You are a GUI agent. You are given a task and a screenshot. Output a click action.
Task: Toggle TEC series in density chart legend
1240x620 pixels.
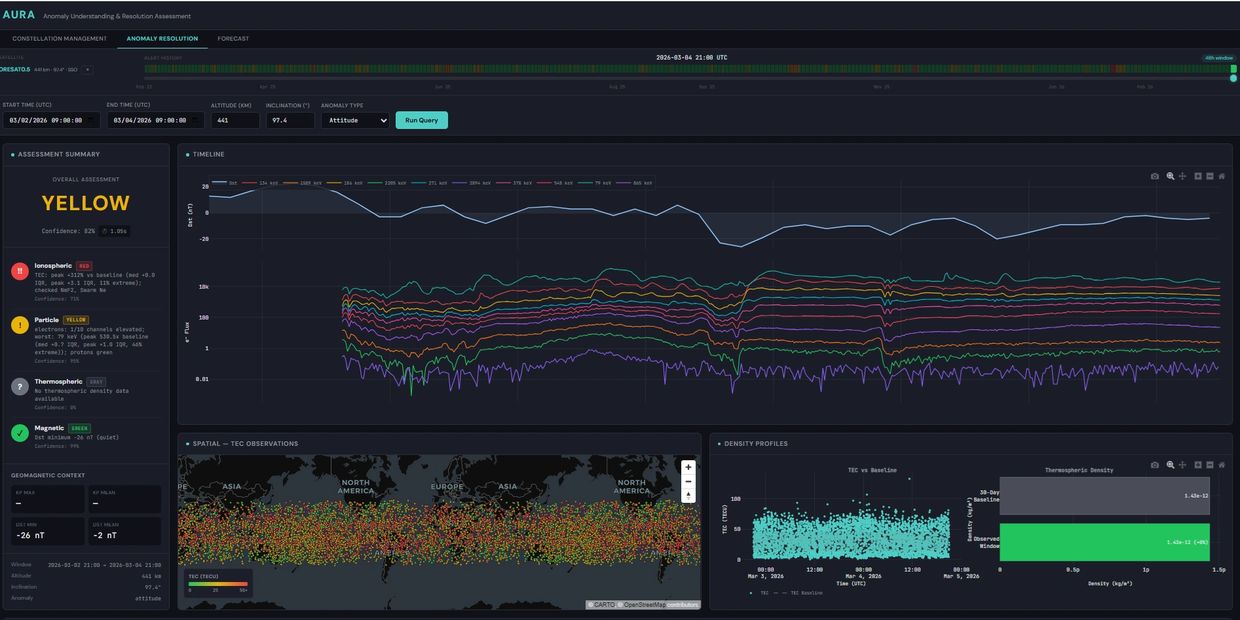click(x=762, y=593)
